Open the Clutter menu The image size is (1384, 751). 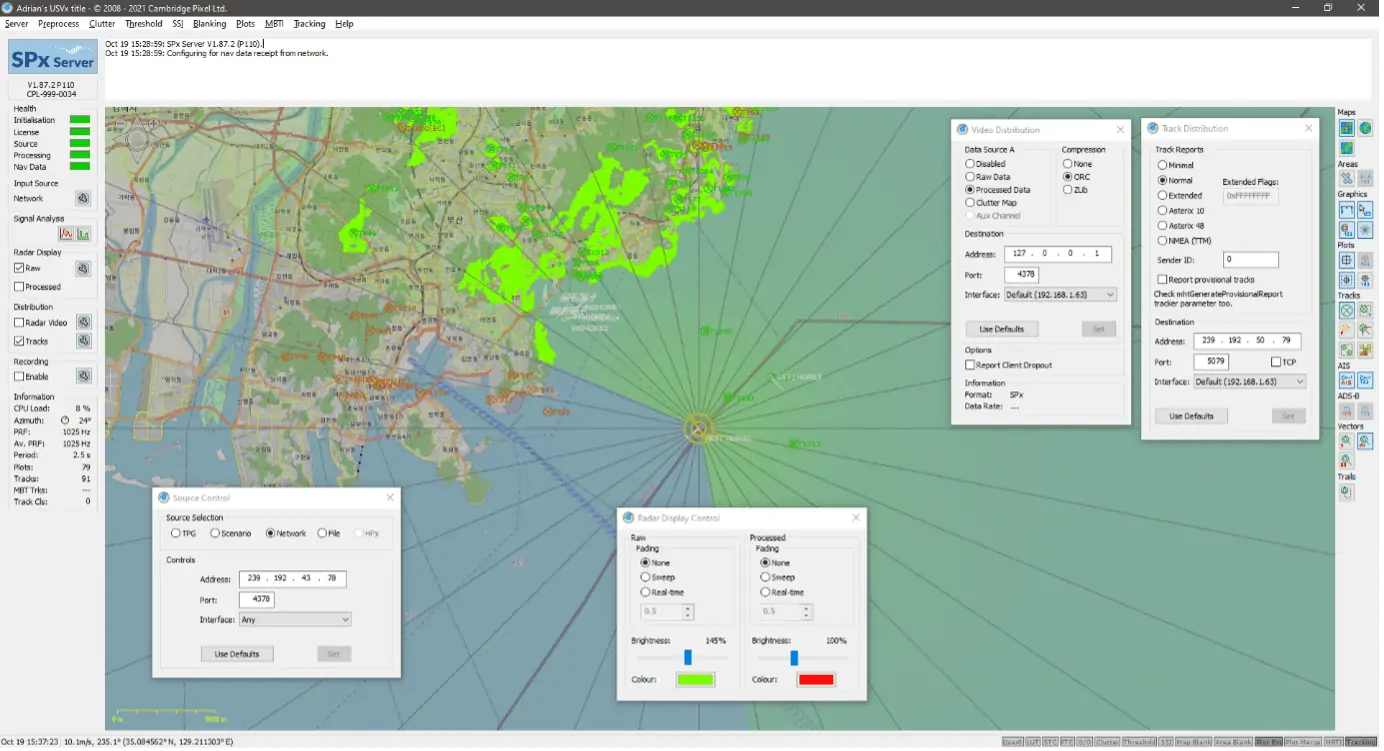102,24
